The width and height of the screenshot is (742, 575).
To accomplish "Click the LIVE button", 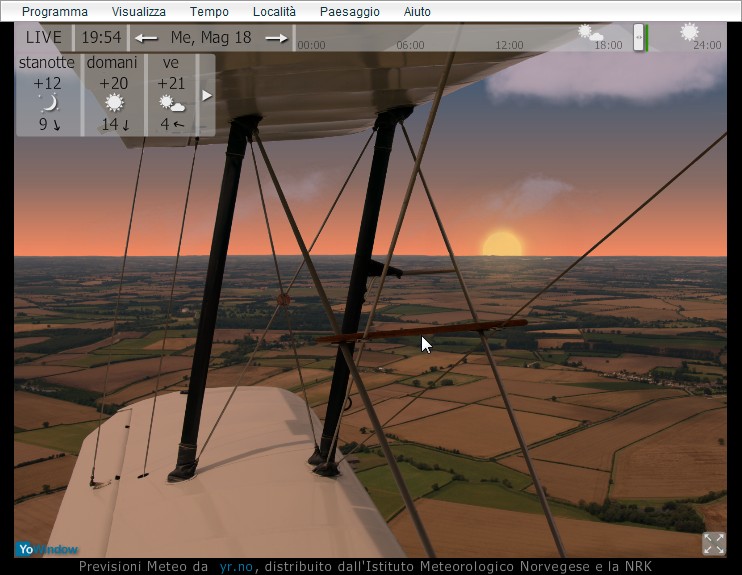I will click(44, 37).
